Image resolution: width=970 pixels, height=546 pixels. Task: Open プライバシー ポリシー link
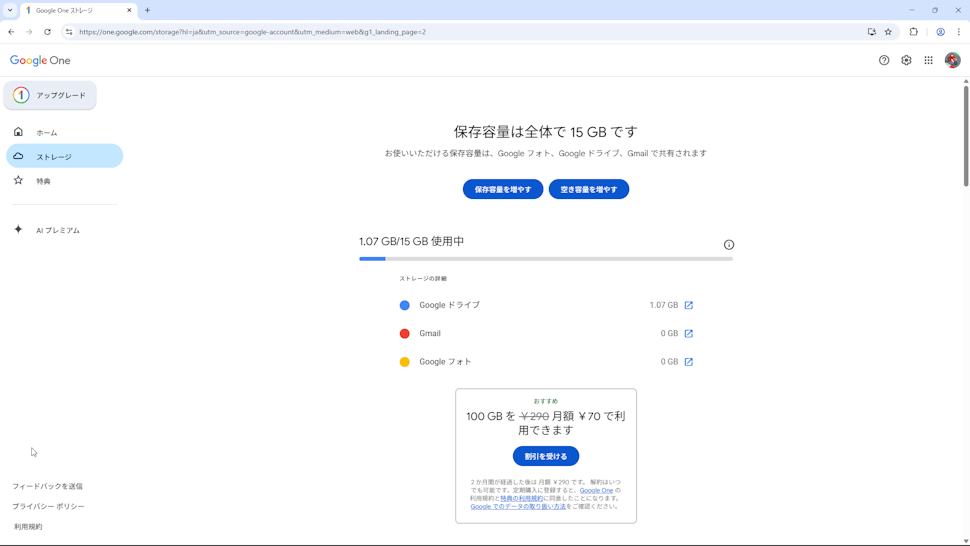click(48, 506)
